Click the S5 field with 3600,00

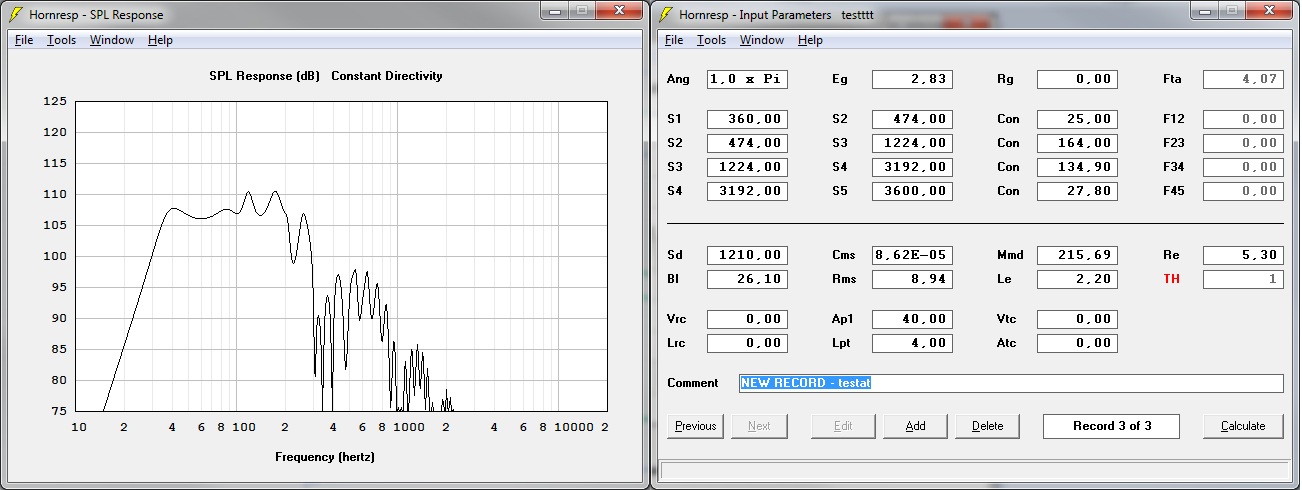912,191
